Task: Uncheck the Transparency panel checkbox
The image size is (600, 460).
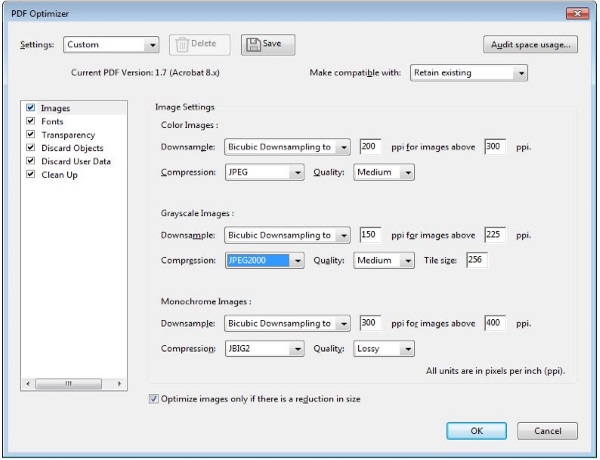Action: tap(31, 134)
